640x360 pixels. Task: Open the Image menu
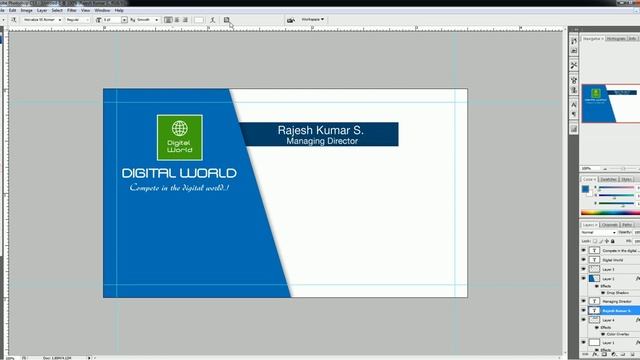[27, 10]
